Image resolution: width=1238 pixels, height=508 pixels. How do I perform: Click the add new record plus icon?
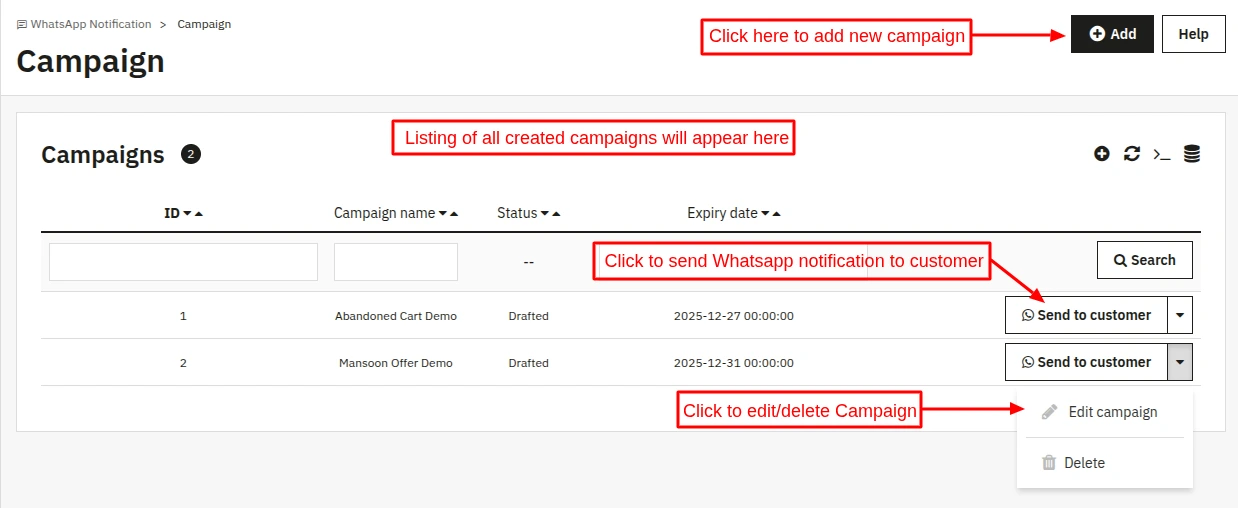pos(1102,154)
